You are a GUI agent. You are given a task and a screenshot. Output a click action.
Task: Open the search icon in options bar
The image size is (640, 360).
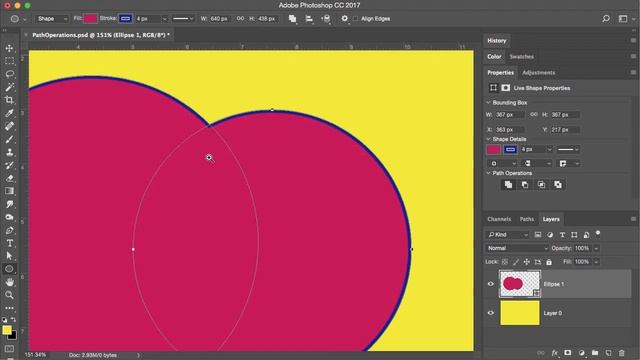(x=606, y=19)
